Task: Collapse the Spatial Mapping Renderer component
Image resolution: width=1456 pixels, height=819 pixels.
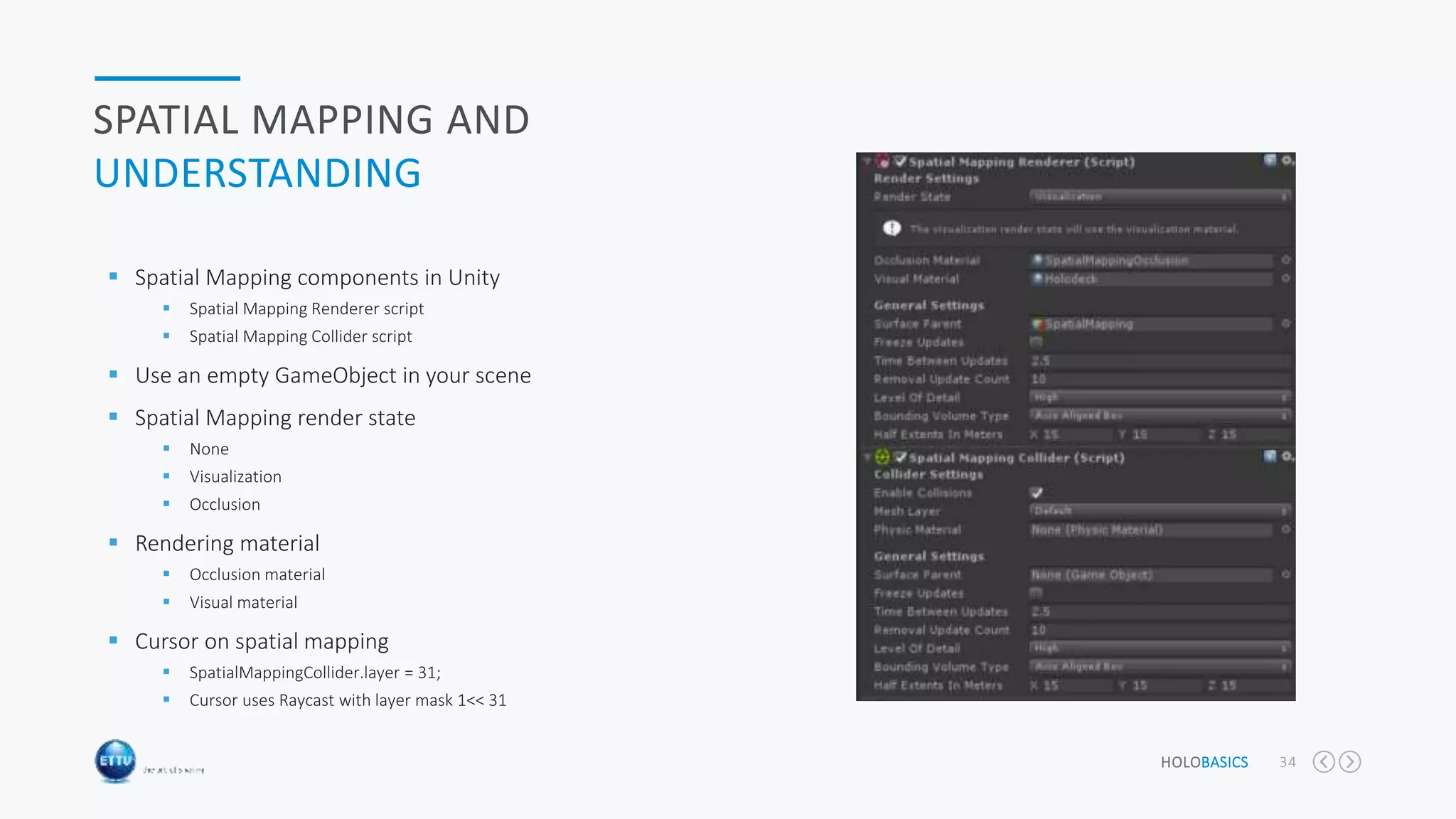Action: pos(867,161)
